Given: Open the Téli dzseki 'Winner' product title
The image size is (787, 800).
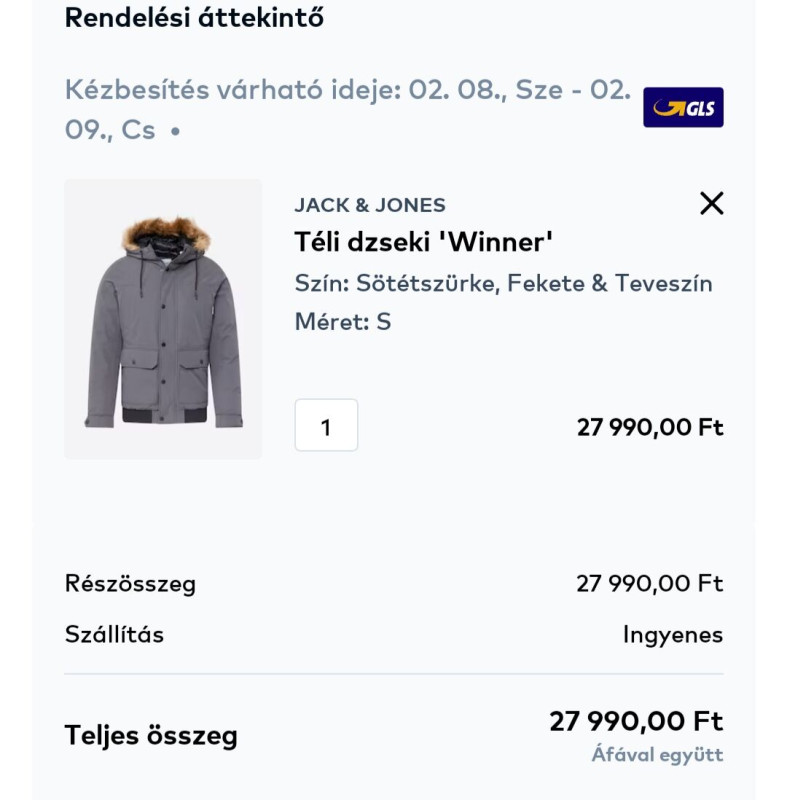Looking at the screenshot, I should pos(424,242).
